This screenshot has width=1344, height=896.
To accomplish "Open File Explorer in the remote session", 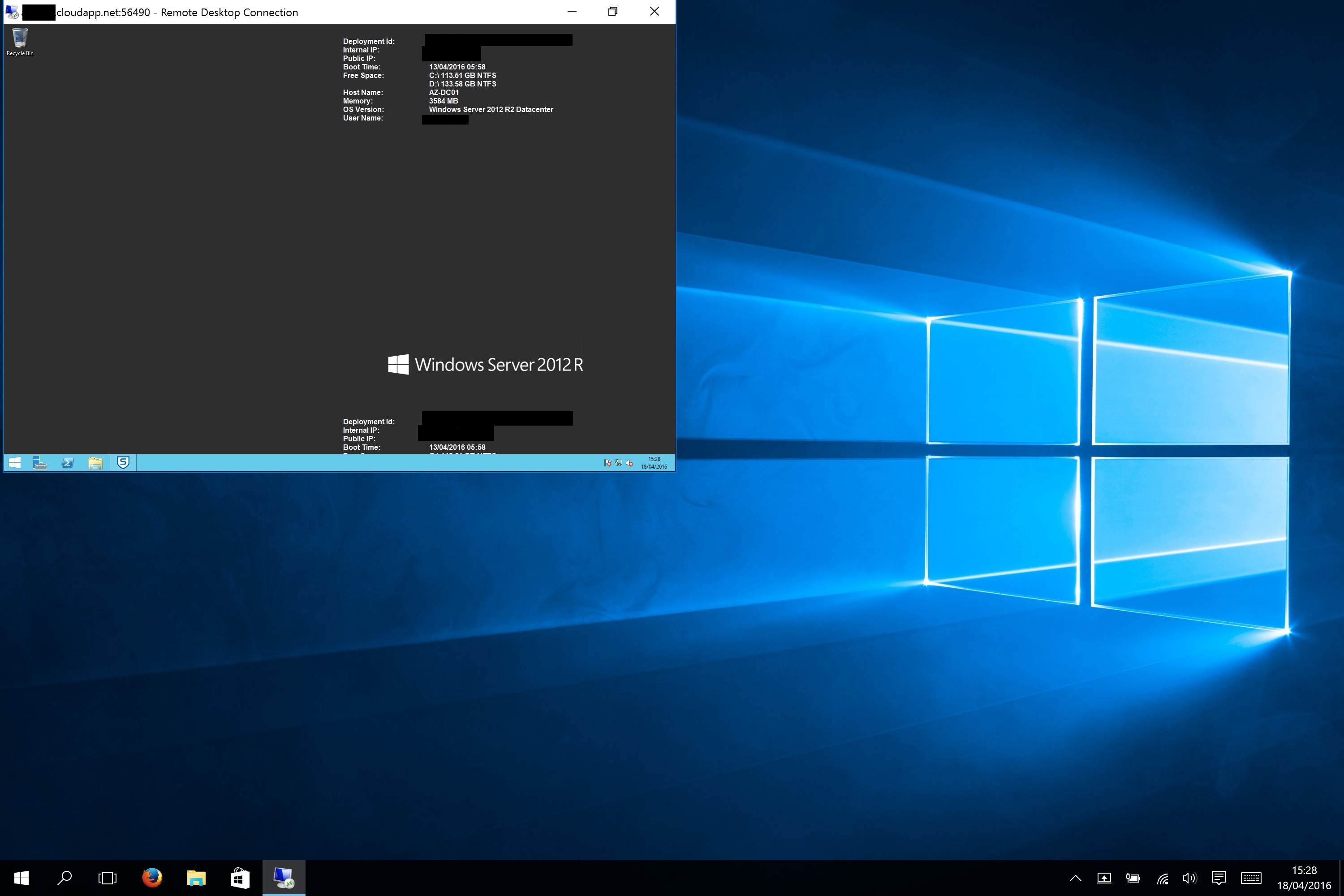I will pyautogui.click(x=95, y=463).
